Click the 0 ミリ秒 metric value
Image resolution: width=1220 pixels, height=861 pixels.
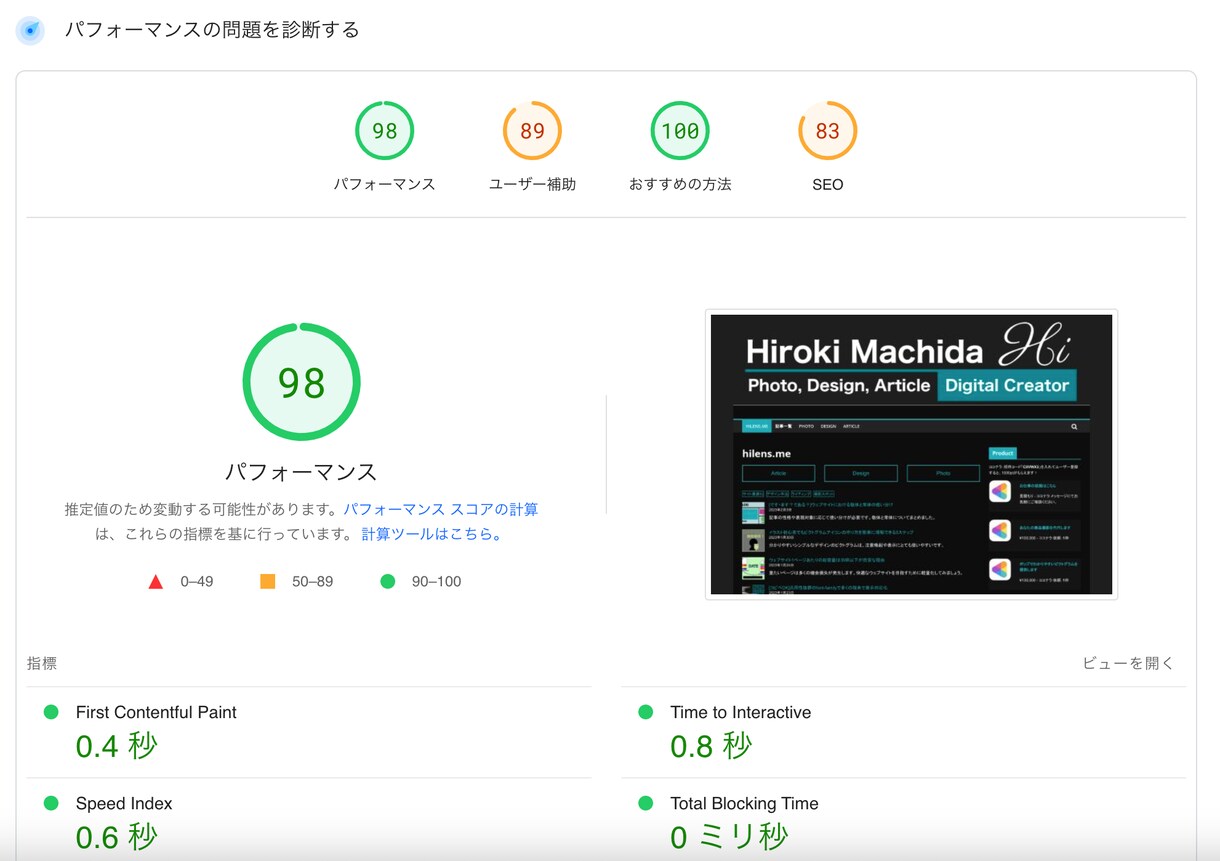pos(729,837)
